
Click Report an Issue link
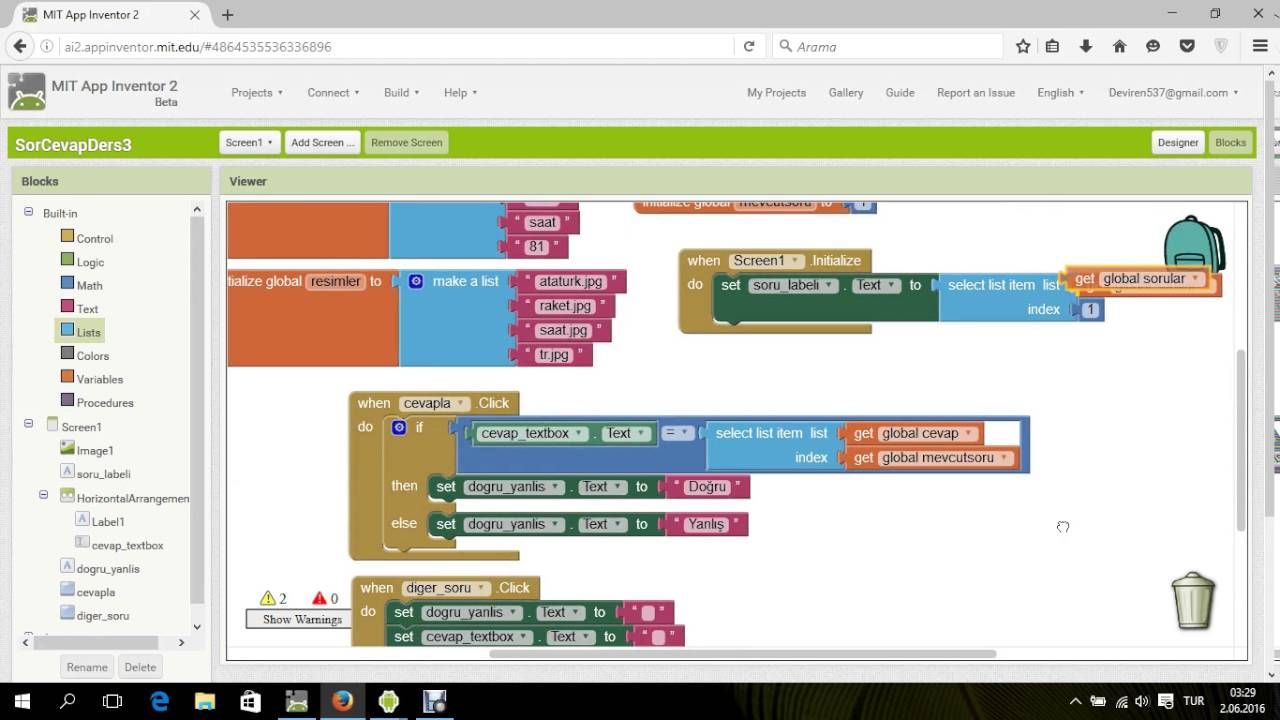(x=975, y=92)
